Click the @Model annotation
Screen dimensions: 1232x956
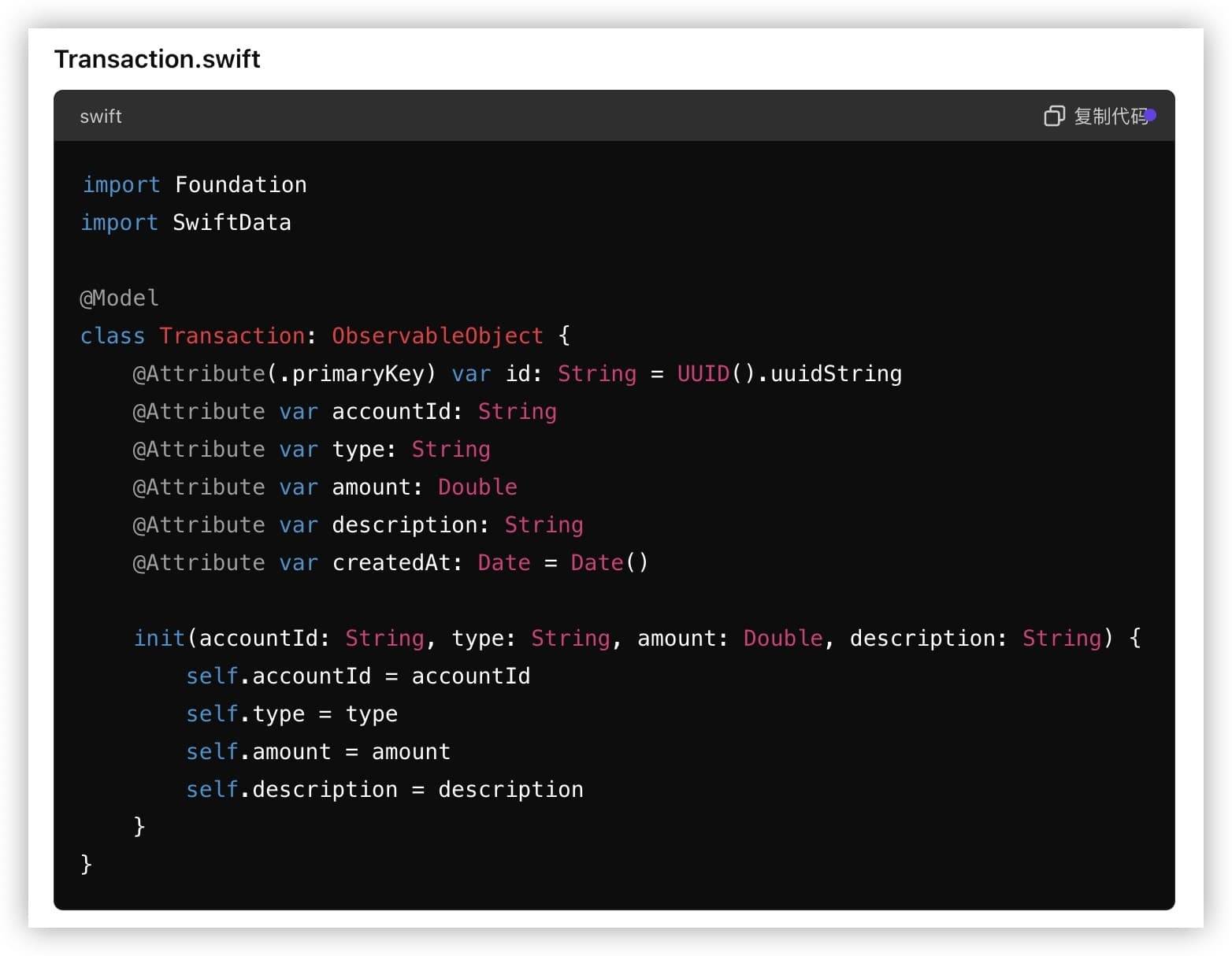(119, 298)
